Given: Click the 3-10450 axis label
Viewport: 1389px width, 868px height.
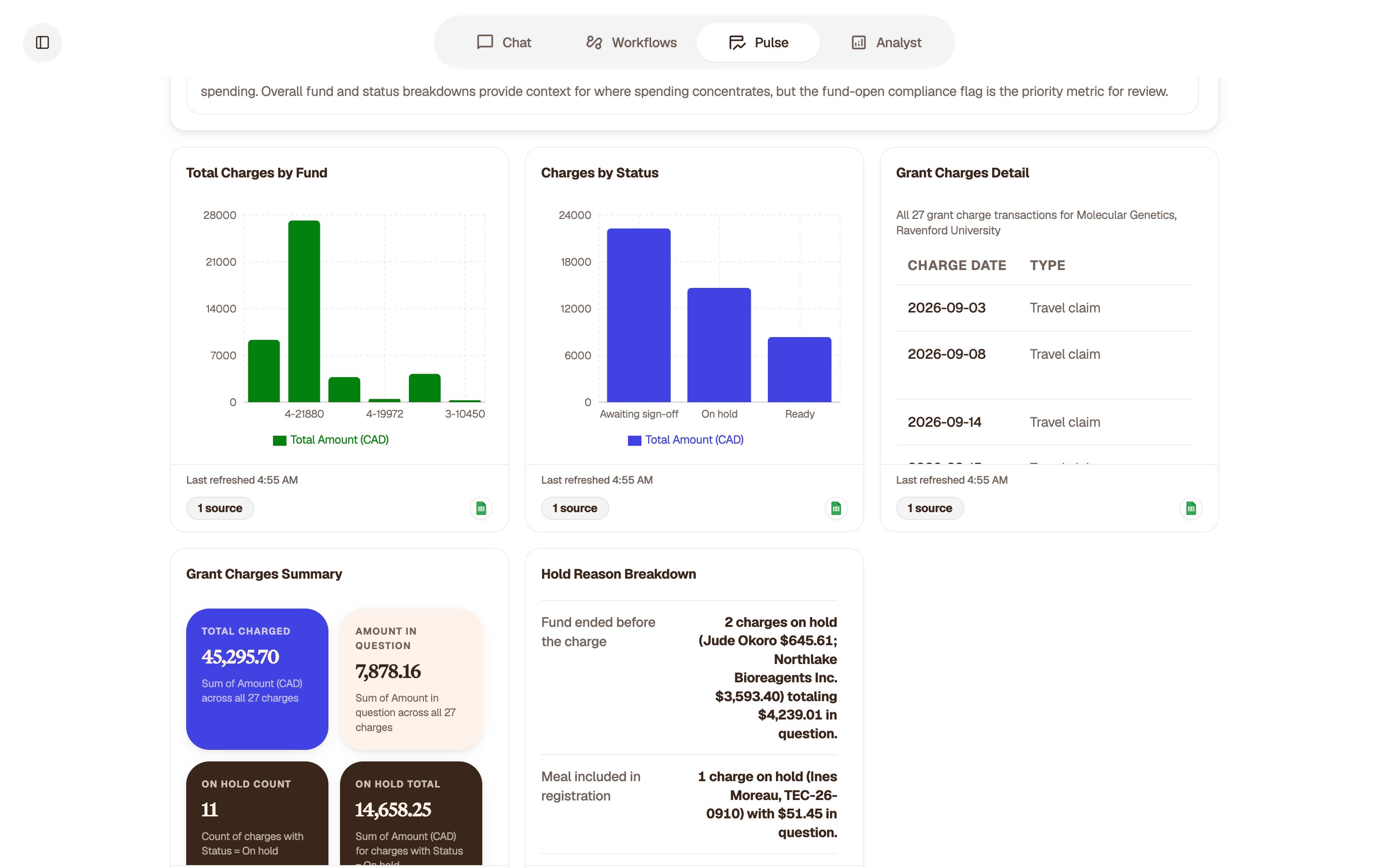Looking at the screenshot, I should point(465,414).
